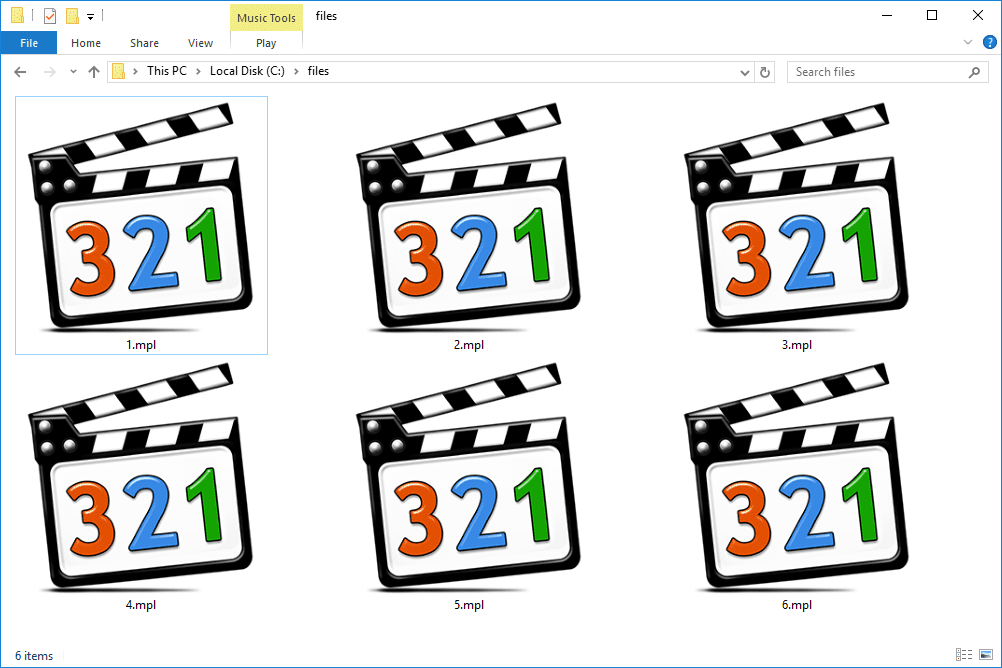Screen dimensions: 1002x668
Task: Click the 6.mpl file name label
Action: pos(796,605)
